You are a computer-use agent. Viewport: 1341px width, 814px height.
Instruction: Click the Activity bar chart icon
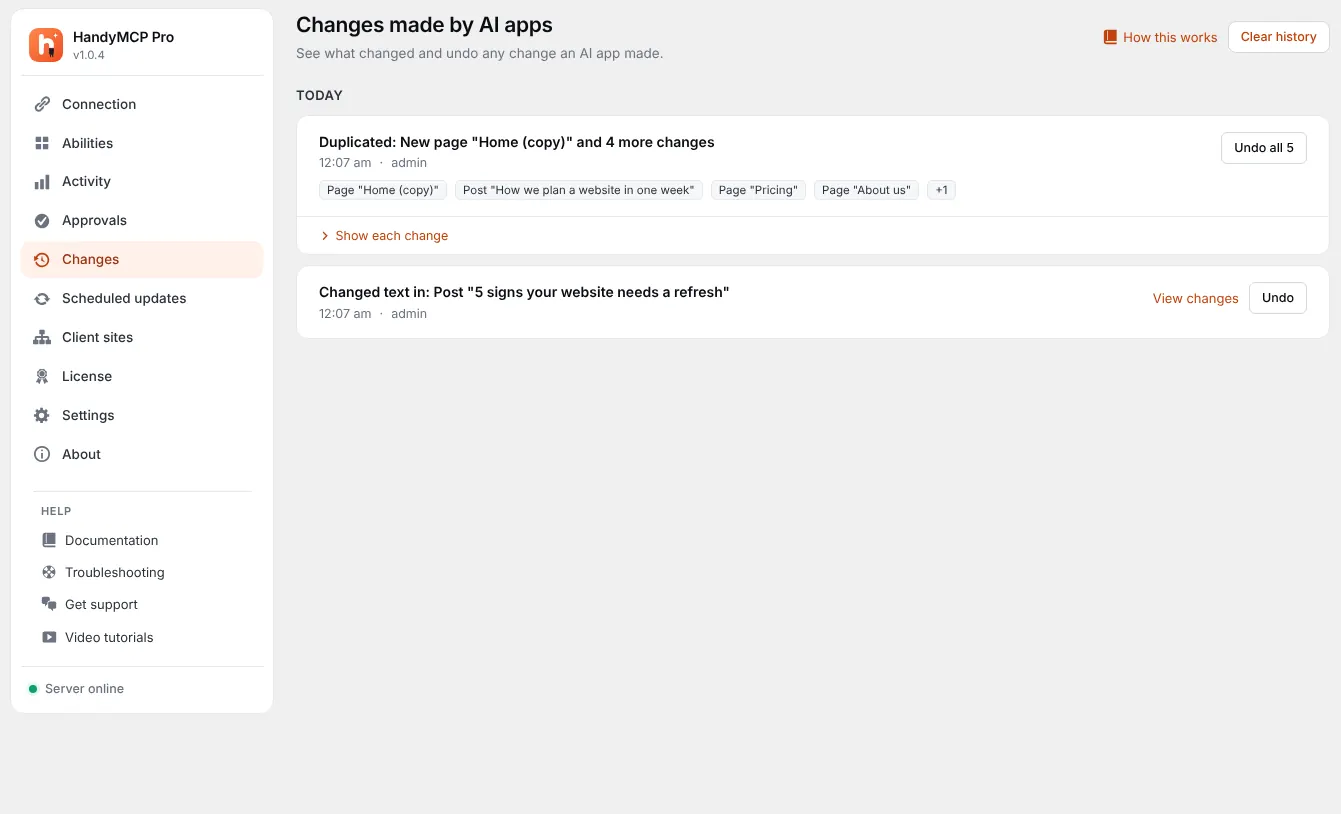[42, 182]
